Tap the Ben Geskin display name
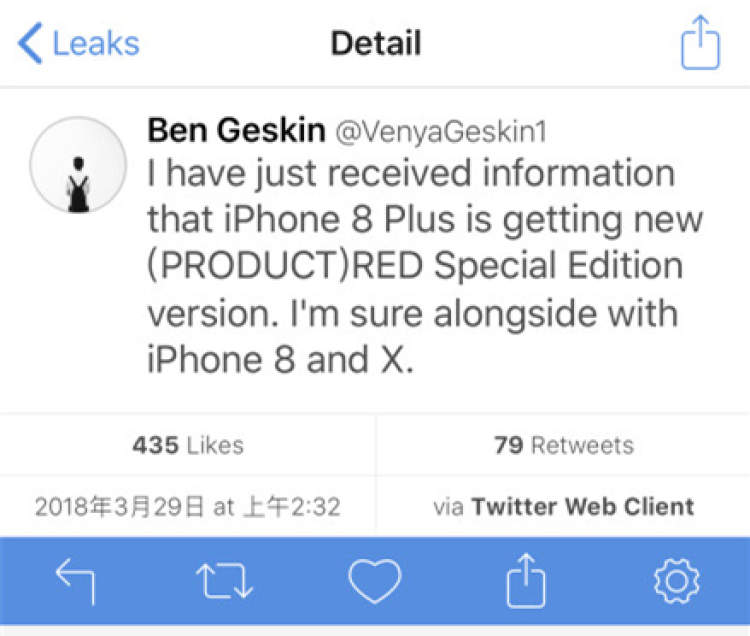The image size is (750, 636). (x=236, y=130)
